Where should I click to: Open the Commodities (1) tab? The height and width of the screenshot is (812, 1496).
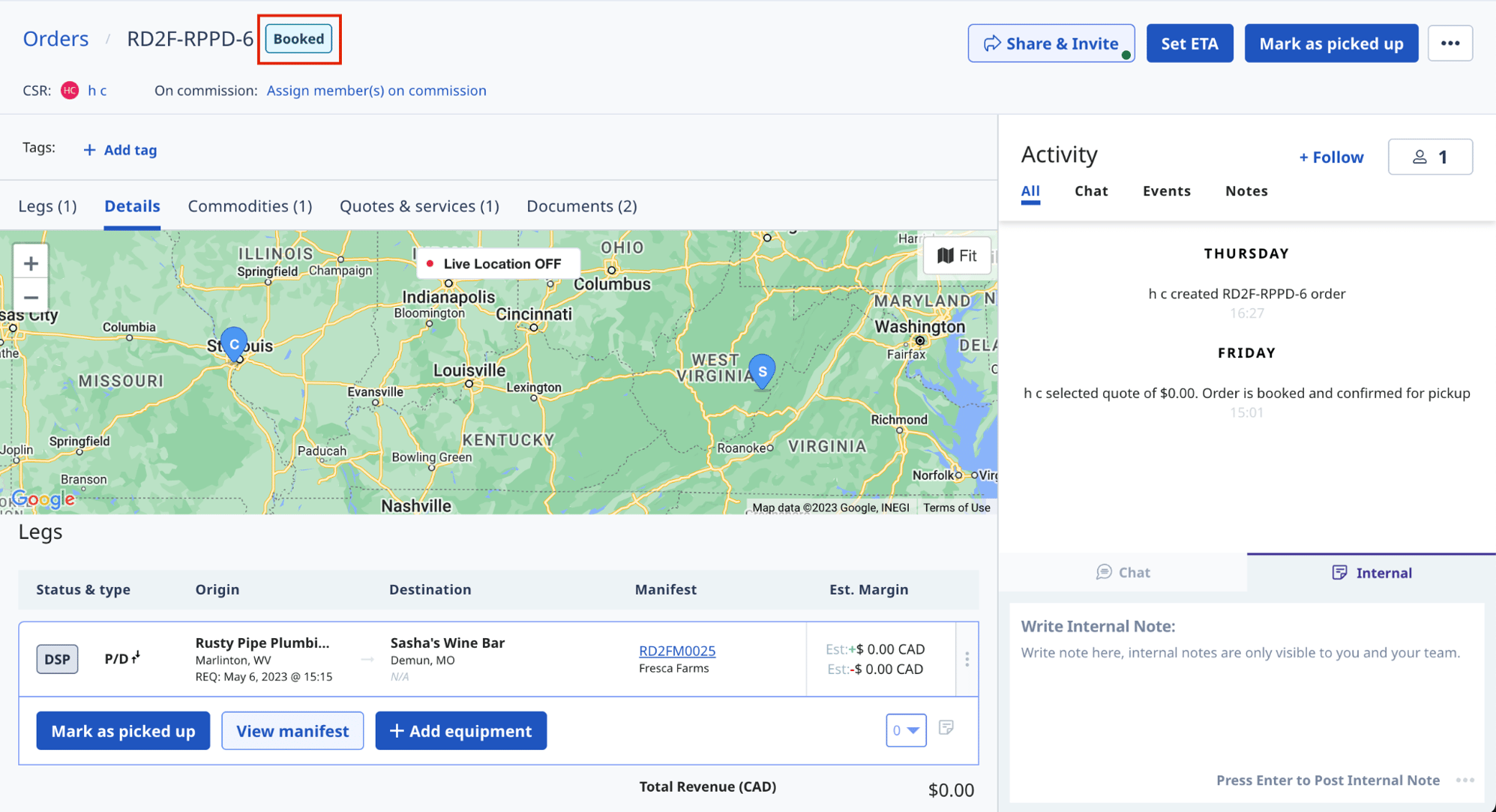pos(250,205)
